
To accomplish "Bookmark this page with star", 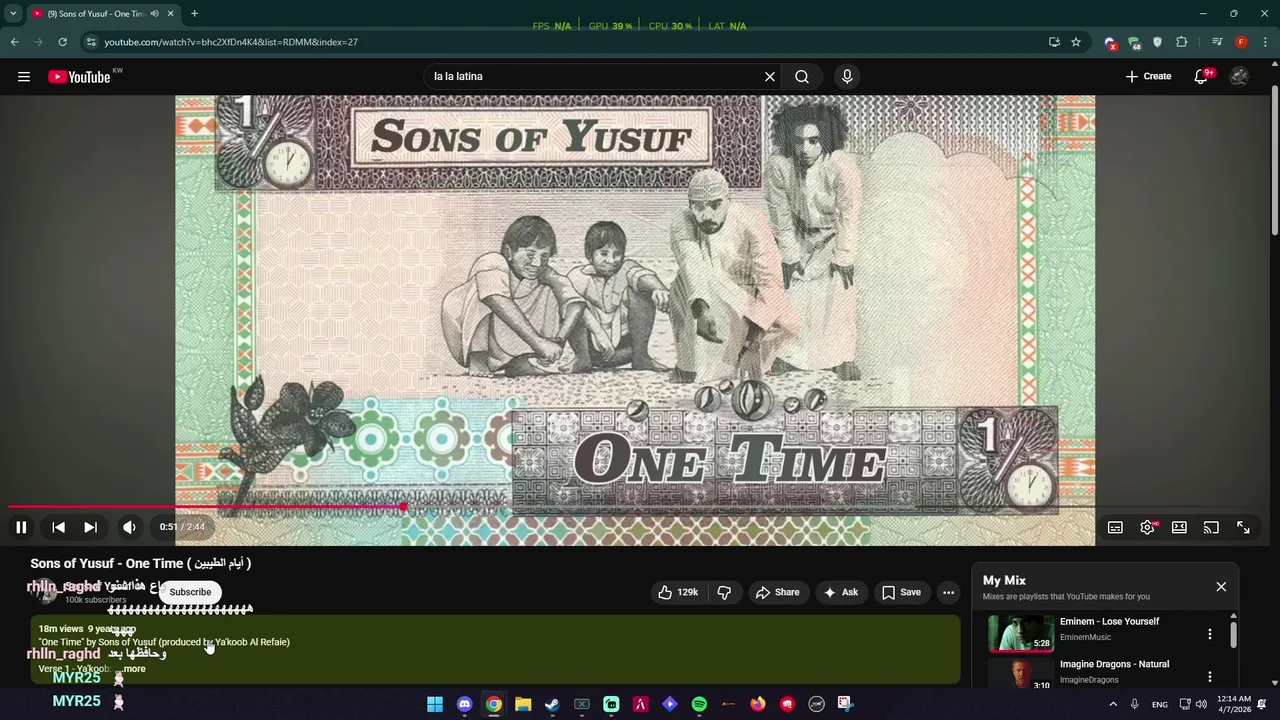I will tap(1076, 42).
